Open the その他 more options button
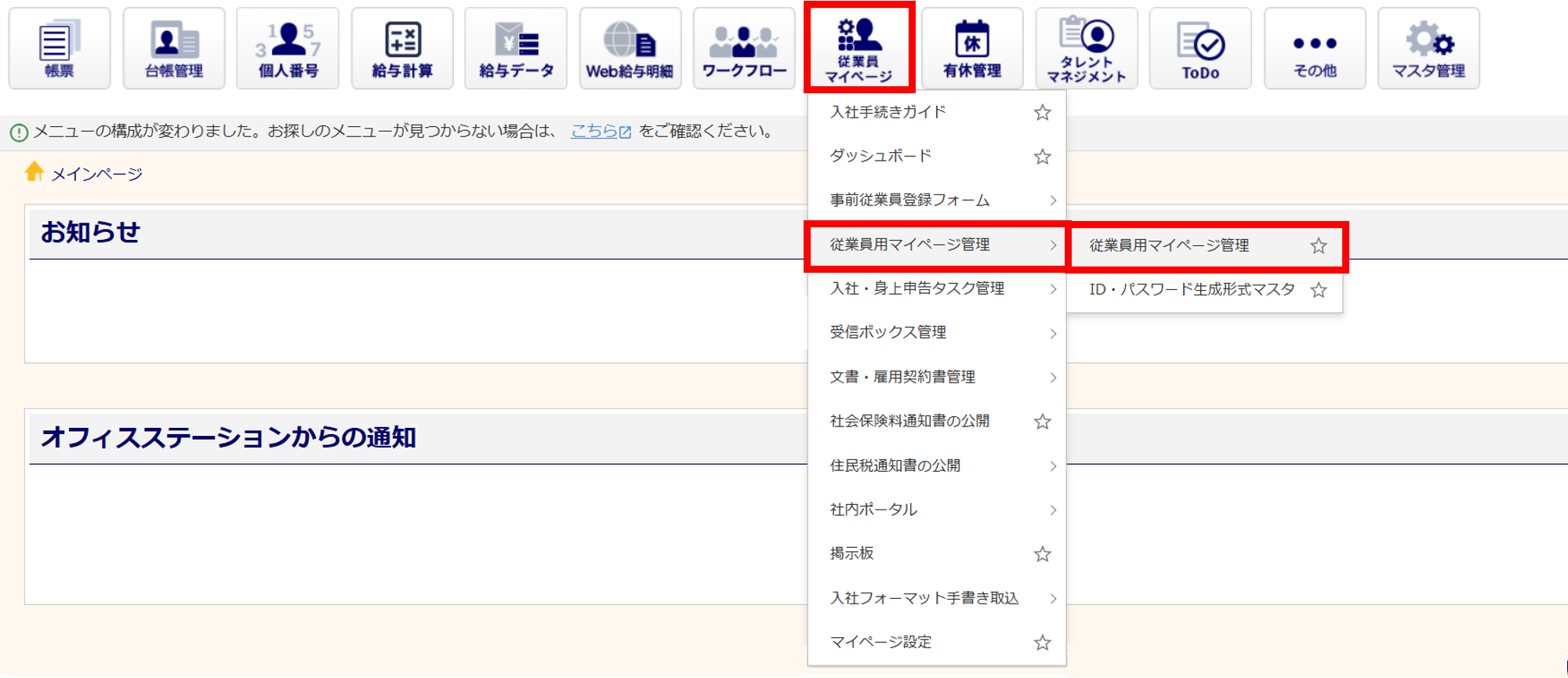 click(x=1315, y=49)
